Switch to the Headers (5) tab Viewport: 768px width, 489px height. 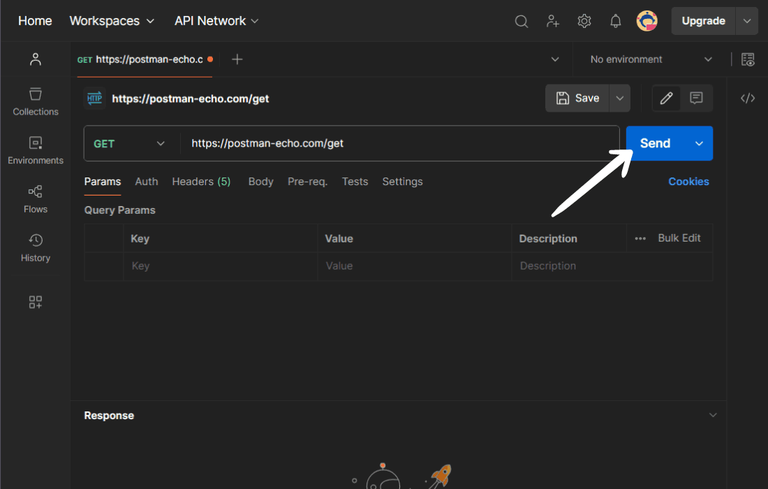pos(201,182)
